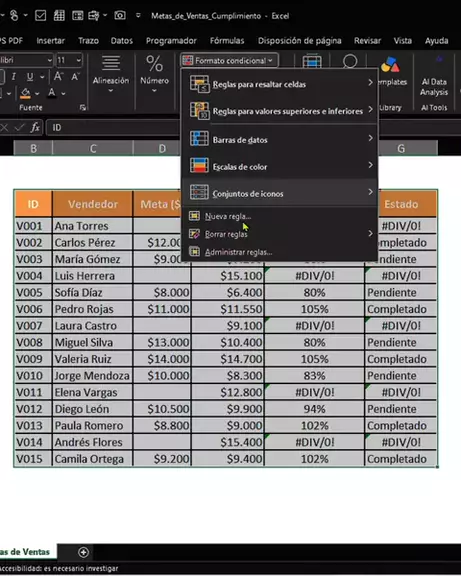Open the Programador tab
Screen dimensions: 461x576
pos(171,40)
